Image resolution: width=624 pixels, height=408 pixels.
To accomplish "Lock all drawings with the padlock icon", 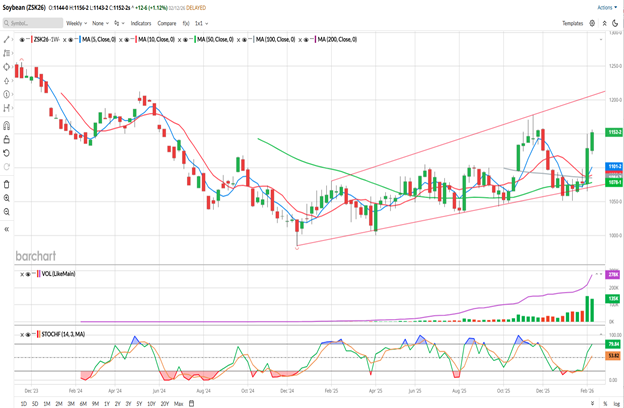I will [6, 139].
